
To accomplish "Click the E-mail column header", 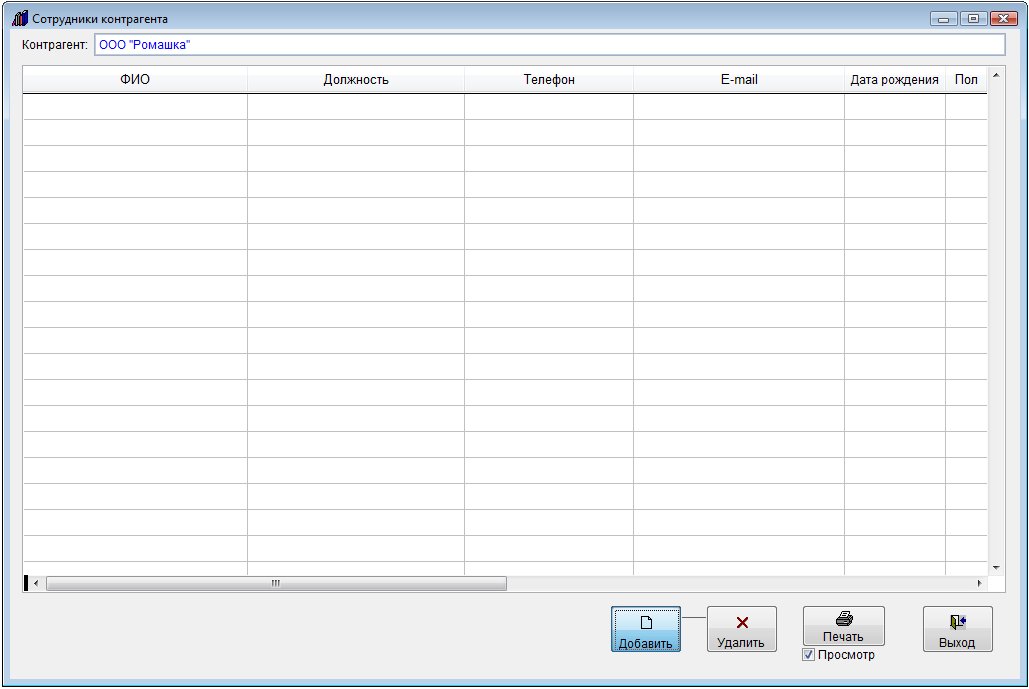I will click(739, 79).
